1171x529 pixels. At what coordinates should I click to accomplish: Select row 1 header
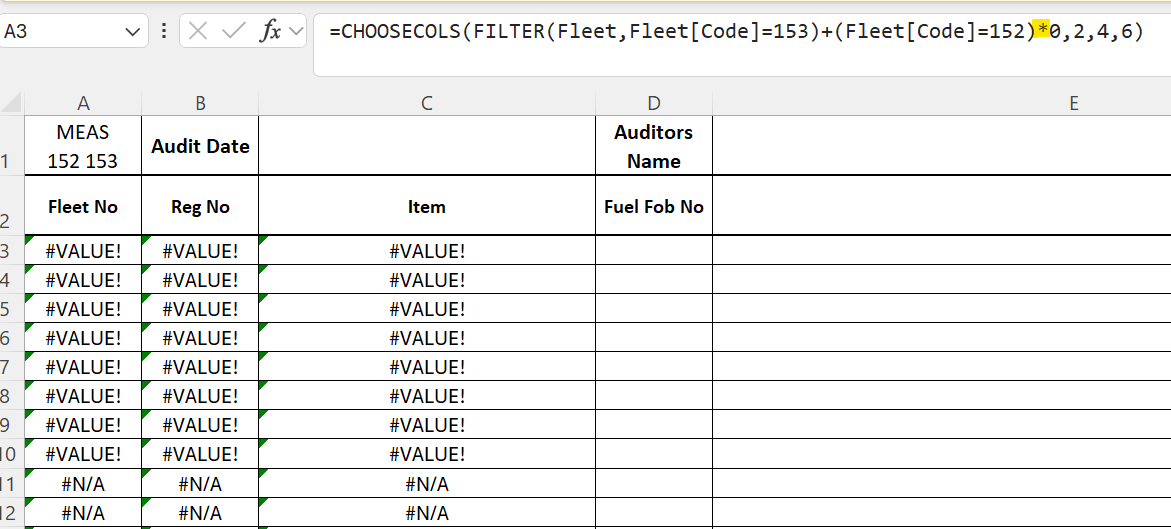[12, 146]
